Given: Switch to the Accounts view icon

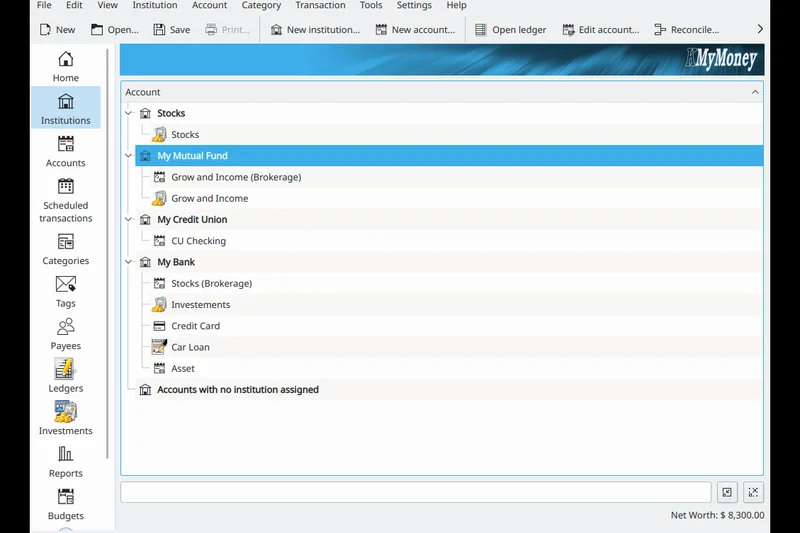Looking at the screenshot, I should coord(65,151).
